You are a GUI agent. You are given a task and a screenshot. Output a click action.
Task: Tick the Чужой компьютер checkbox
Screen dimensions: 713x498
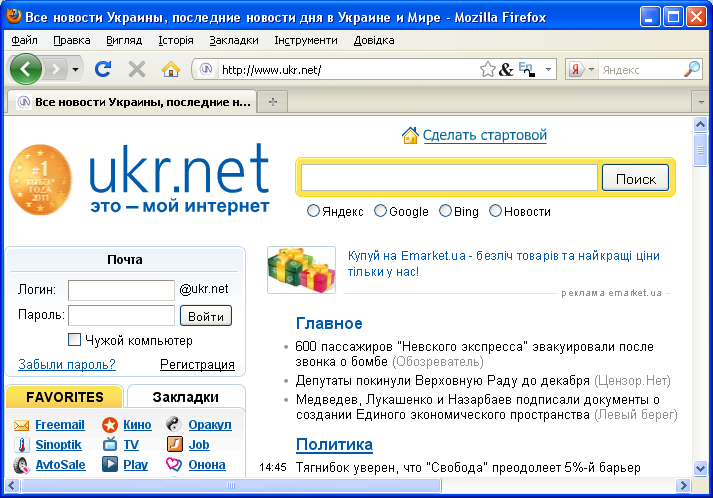coord(74,340)
